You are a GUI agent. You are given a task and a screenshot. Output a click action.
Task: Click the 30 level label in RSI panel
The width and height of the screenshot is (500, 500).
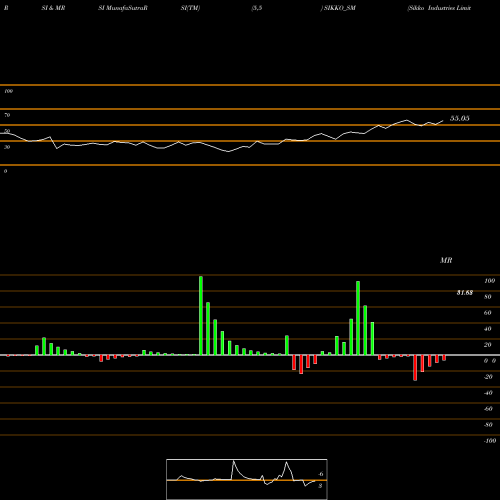[7, 147]
